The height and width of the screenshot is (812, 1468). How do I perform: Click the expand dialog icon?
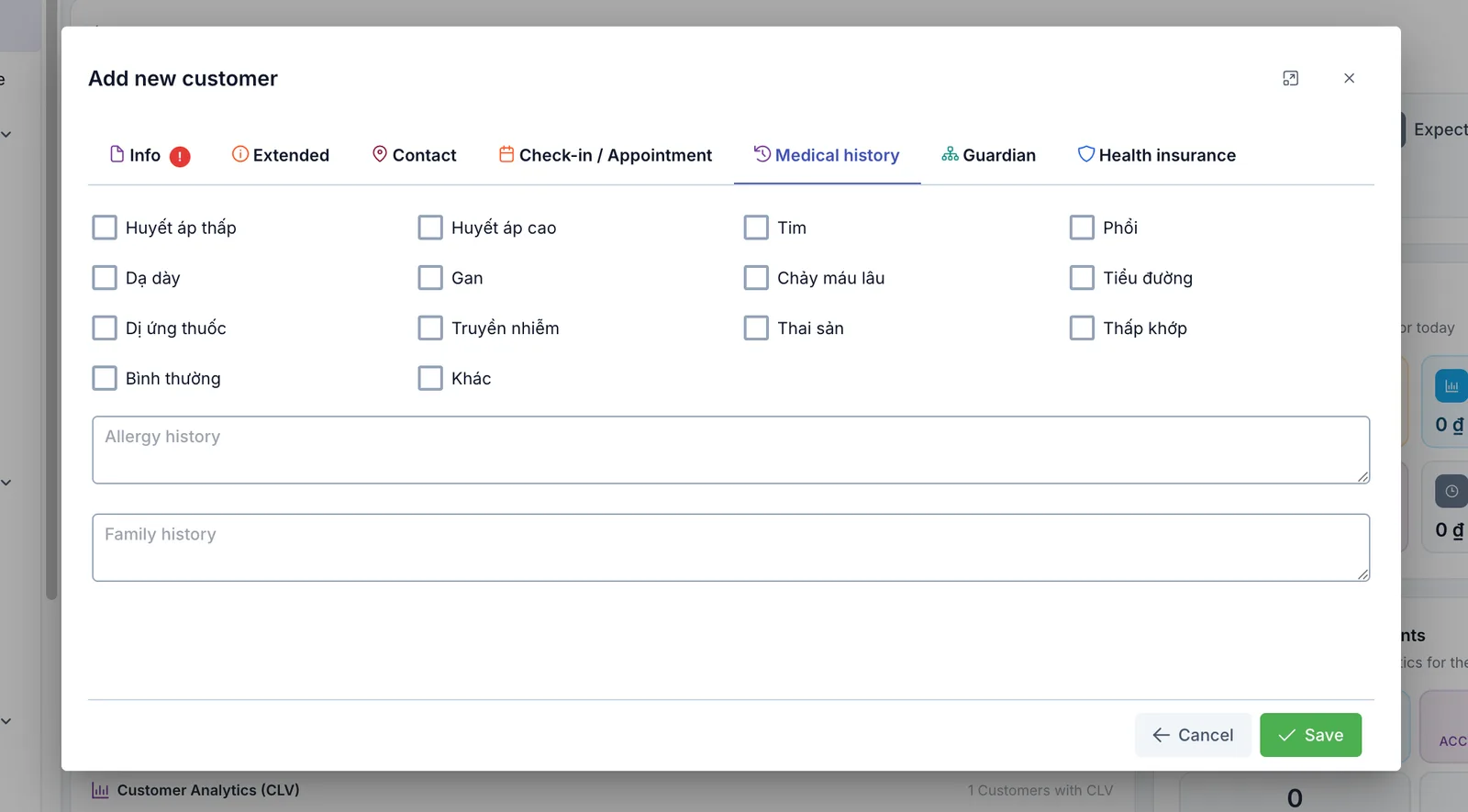[1291, 78]
